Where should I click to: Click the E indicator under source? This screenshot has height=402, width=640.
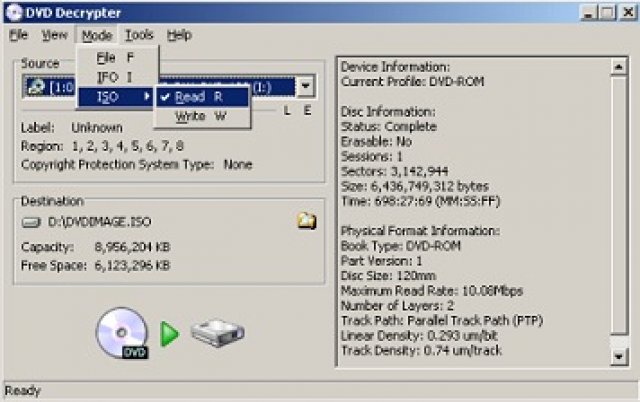click(307, 111)
